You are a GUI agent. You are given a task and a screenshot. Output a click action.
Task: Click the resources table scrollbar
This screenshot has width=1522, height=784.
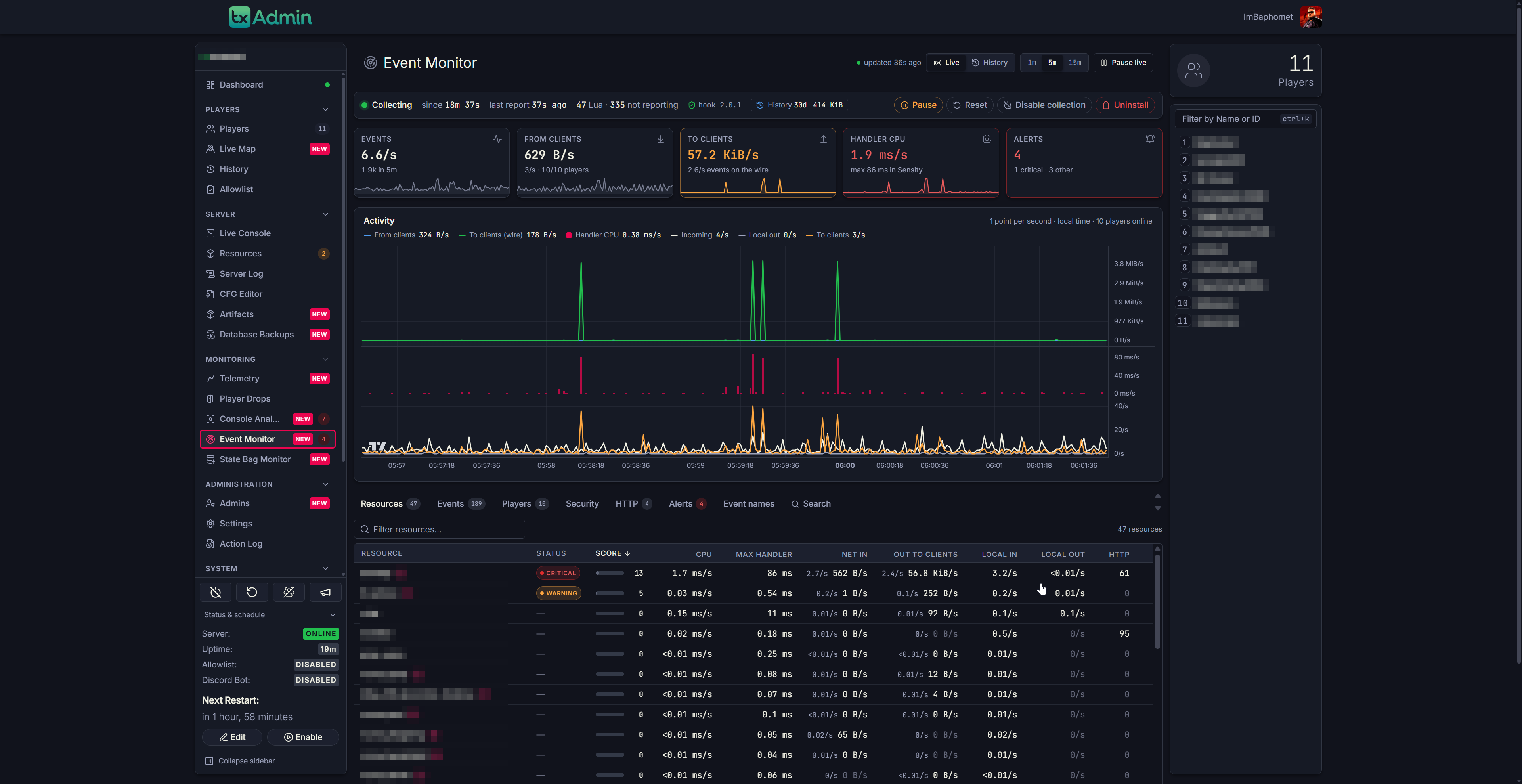coord(1157,601)
